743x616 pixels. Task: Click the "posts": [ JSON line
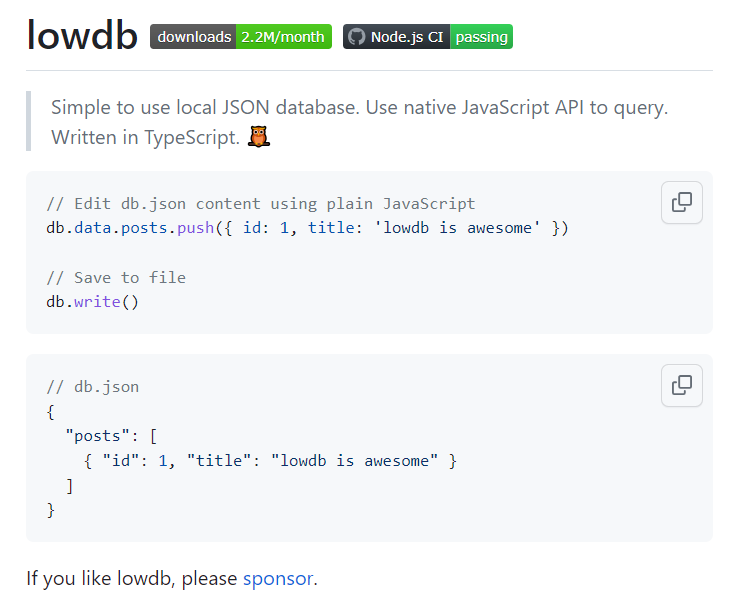(111, 436)
